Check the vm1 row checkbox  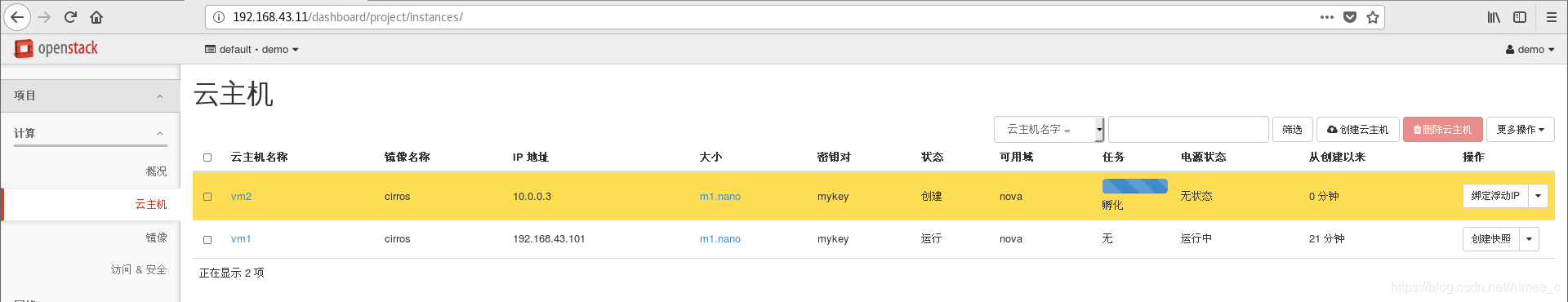point(207,240)
